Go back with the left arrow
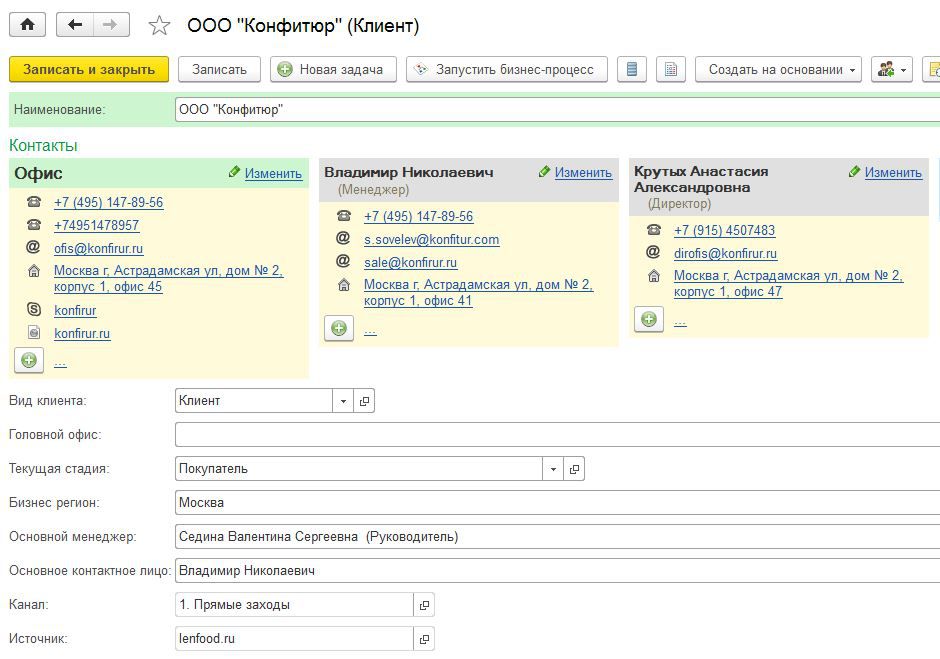 pyautogui.click(x=75, y=26)
